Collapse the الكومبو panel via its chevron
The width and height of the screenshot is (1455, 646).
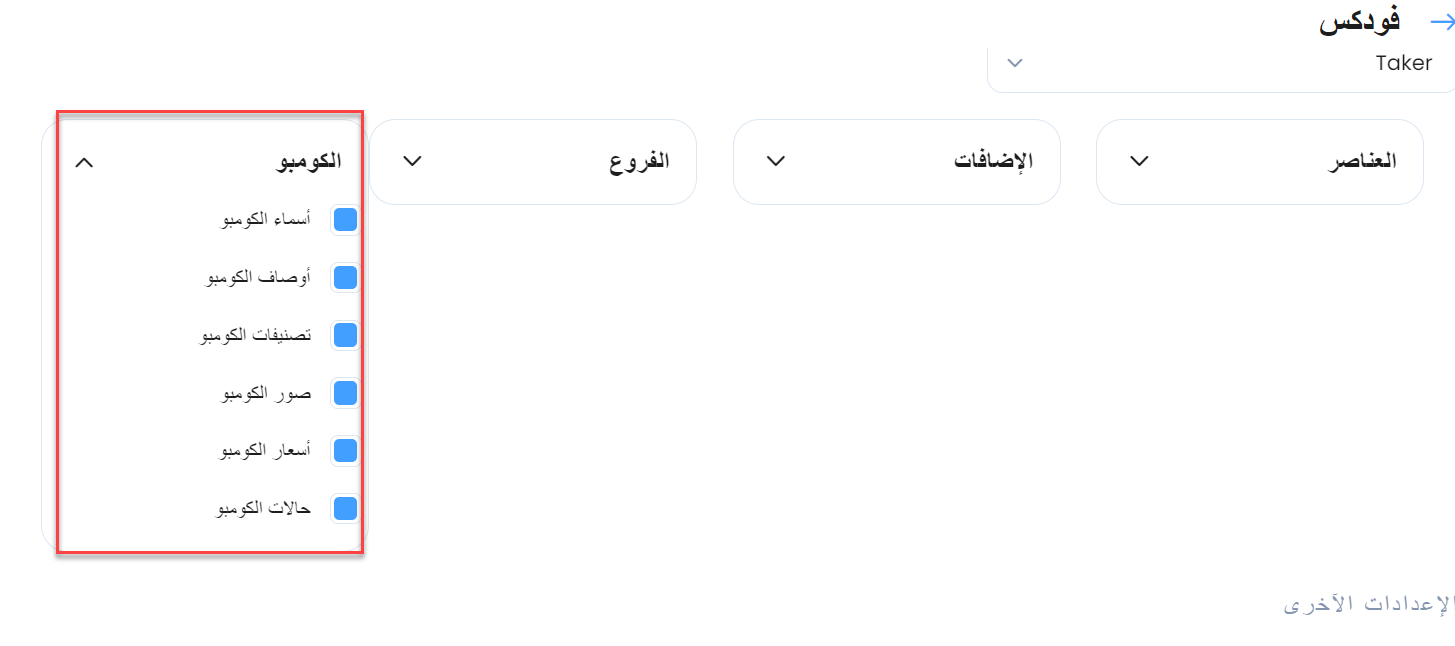click(85, 162)
